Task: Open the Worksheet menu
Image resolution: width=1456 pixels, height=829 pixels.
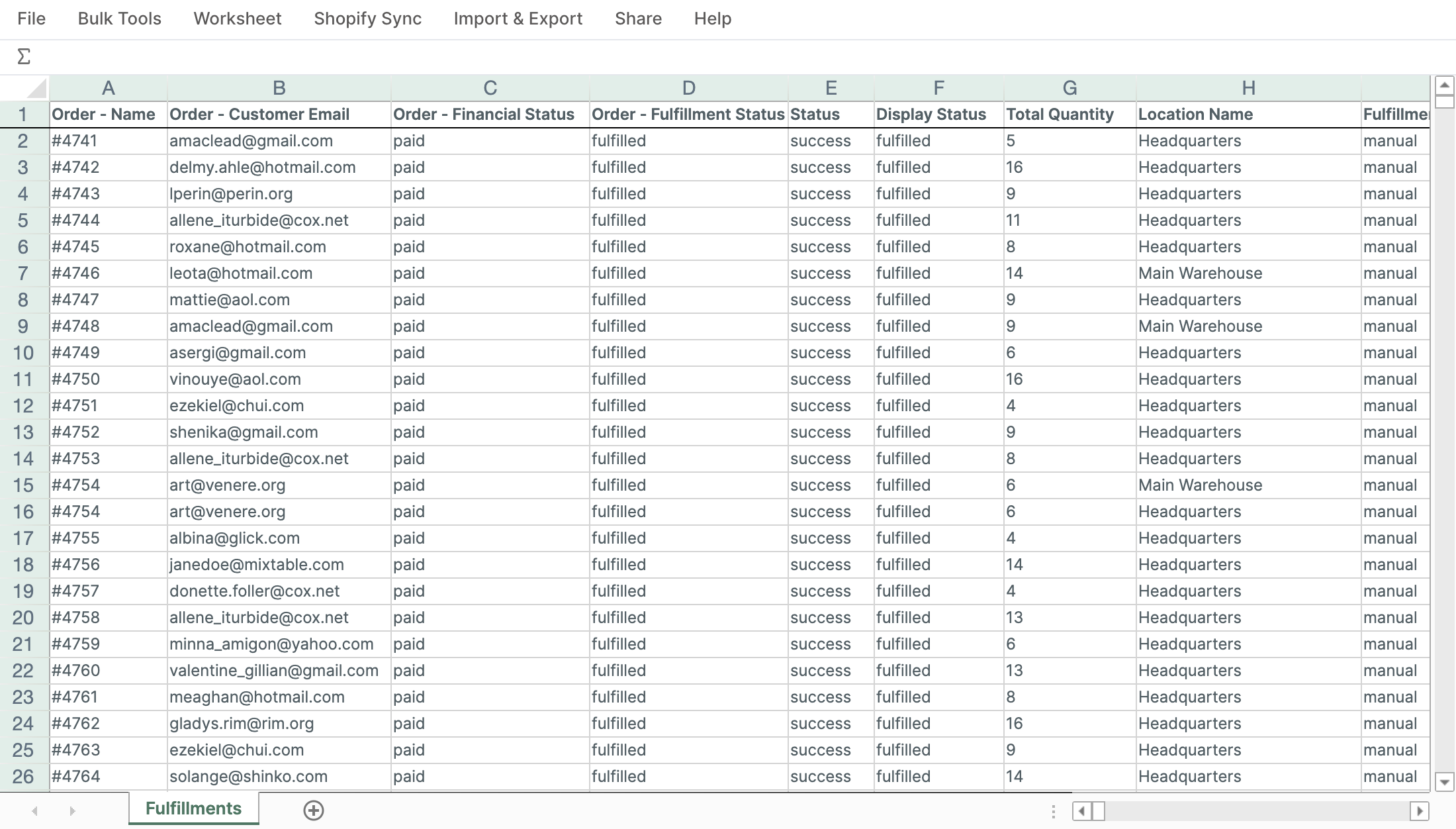Action: [238, 19]
